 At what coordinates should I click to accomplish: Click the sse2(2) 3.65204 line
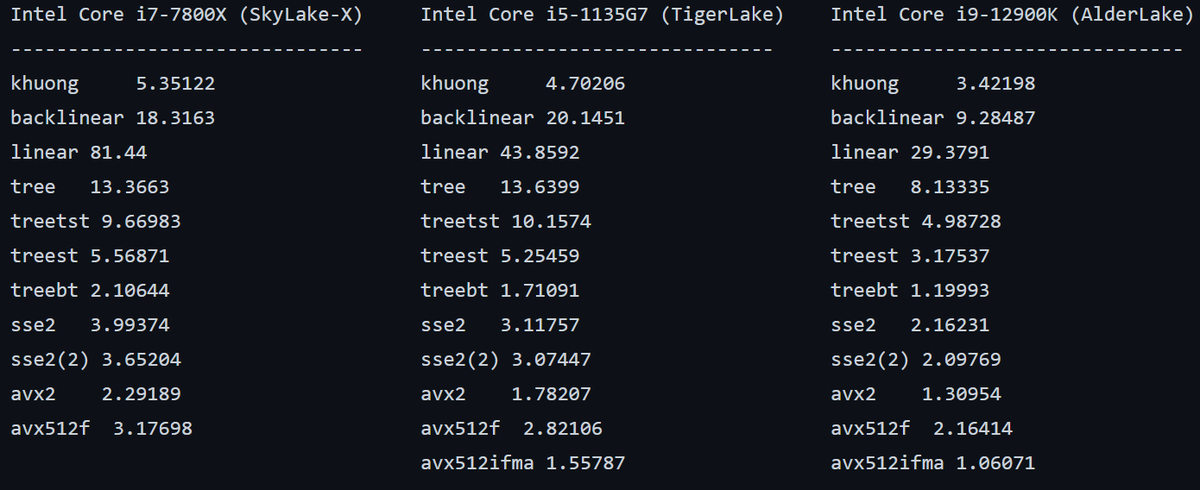coord(96,360)
